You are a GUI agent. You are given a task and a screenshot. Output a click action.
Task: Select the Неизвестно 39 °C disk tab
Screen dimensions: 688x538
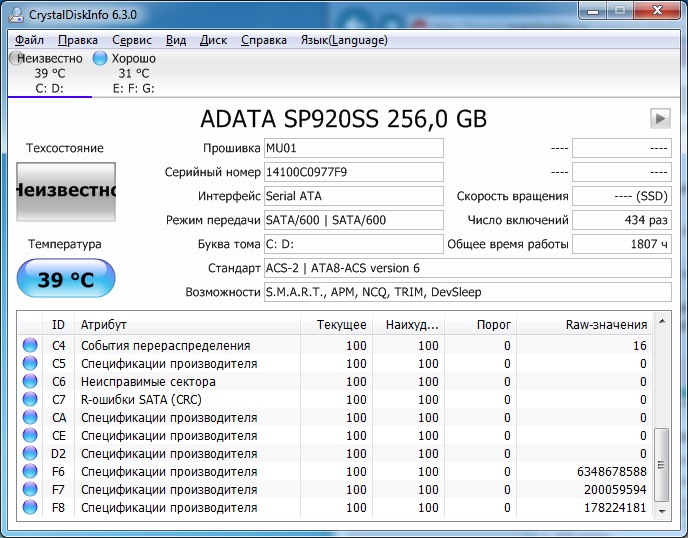click(49, 73)
